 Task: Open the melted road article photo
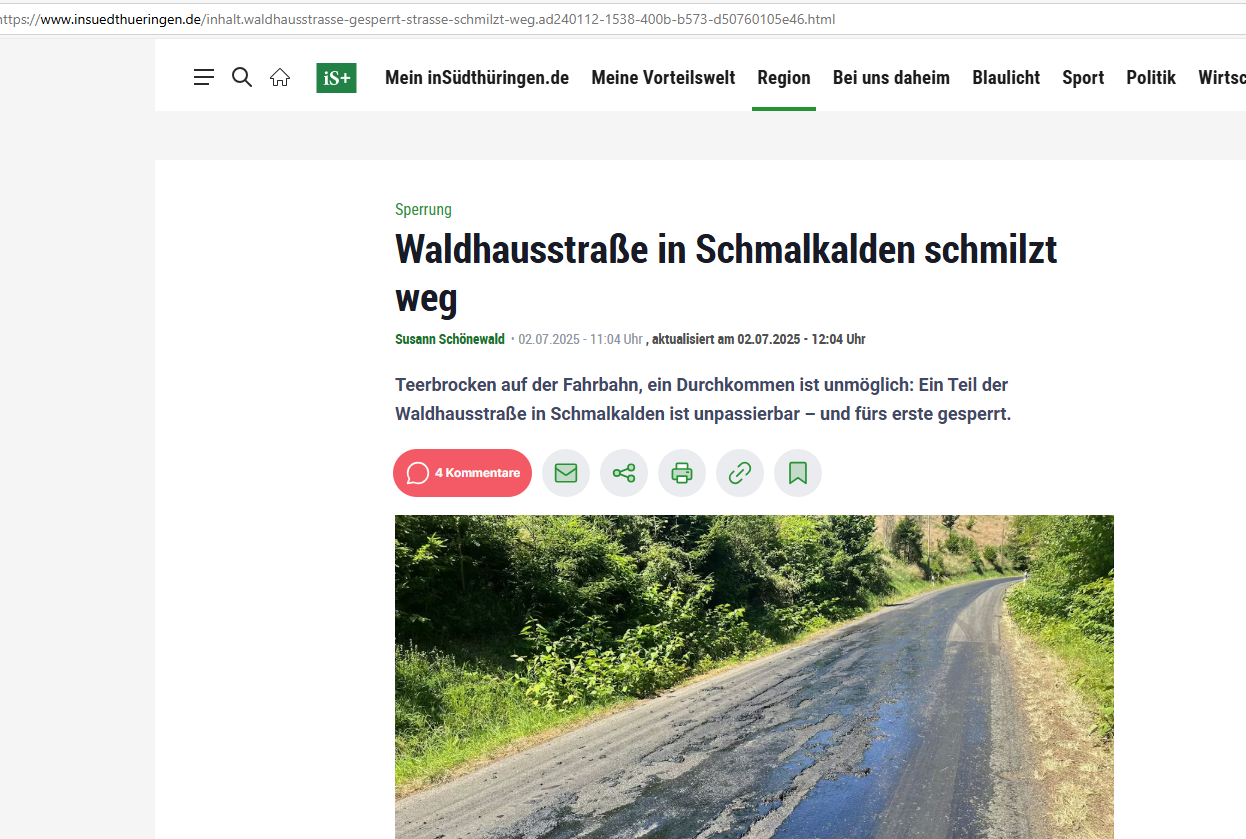coord(754,677)
